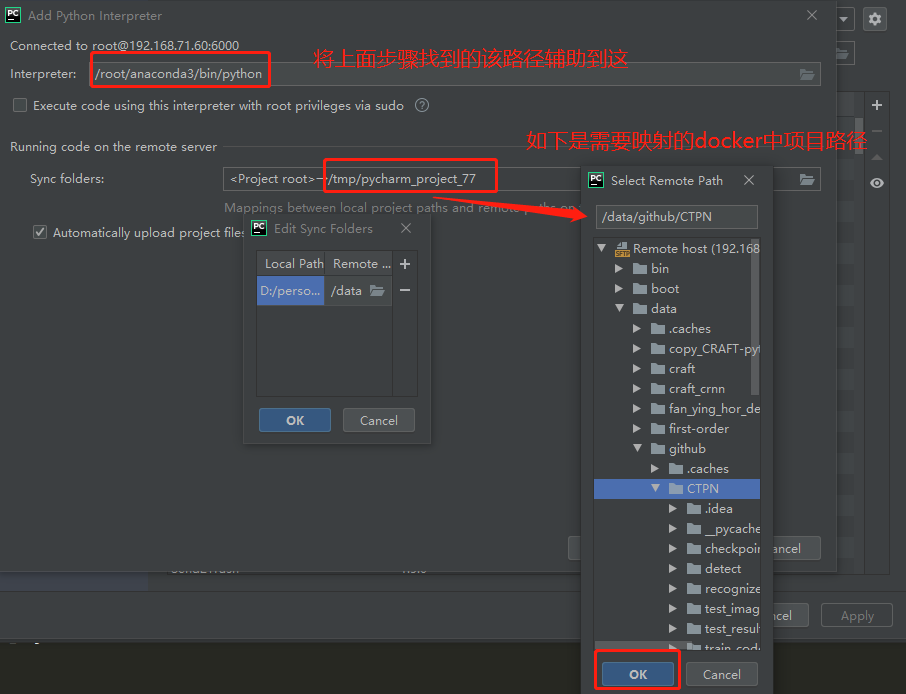
Task: Expand the .idea folder arrow
Action: coord(673,509)
